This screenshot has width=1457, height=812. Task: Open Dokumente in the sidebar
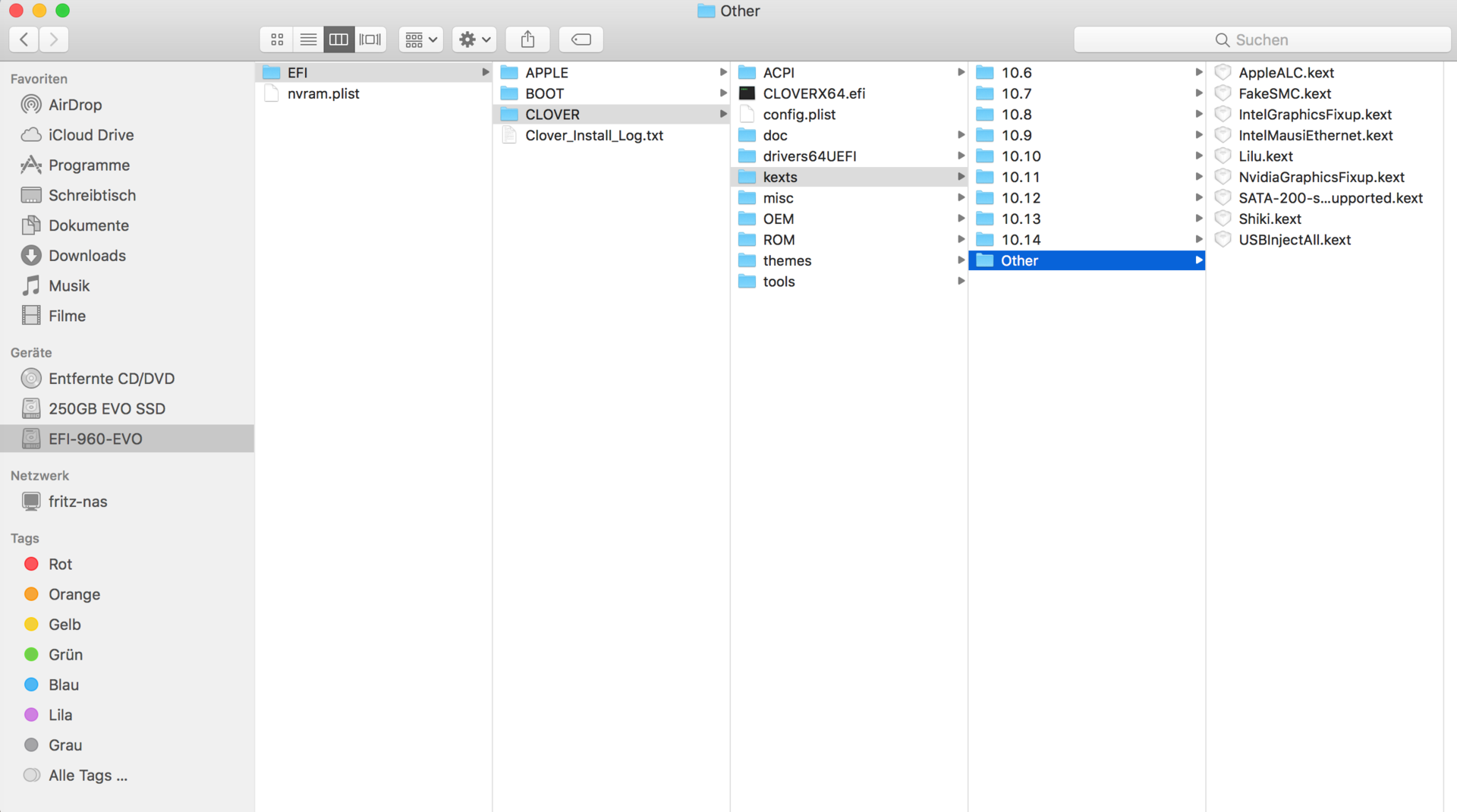click(127, 225)
